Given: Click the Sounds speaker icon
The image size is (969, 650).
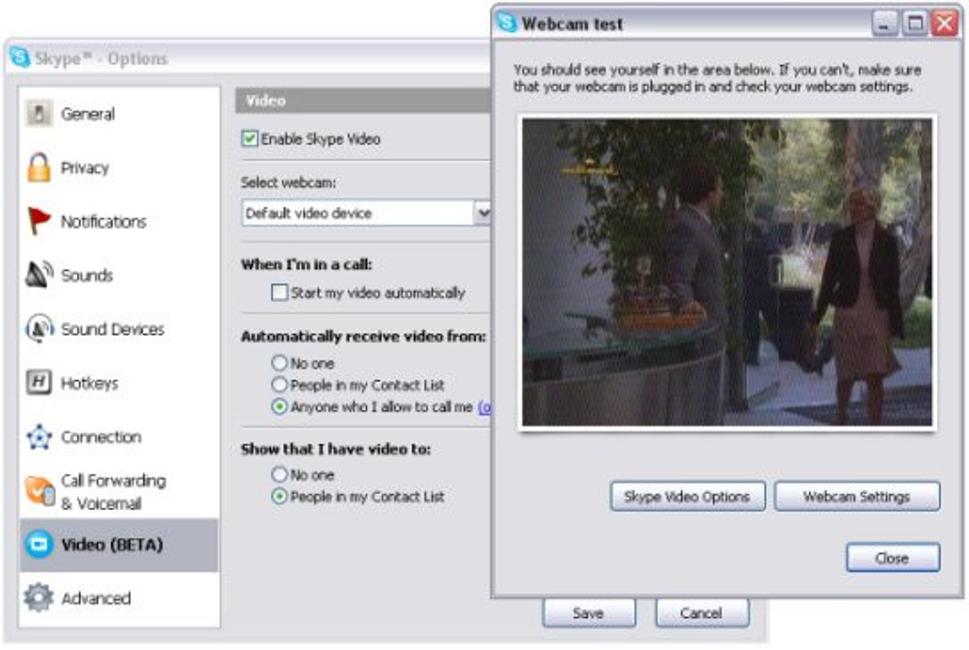Looking at the screenshot, I should coord(39,275).
